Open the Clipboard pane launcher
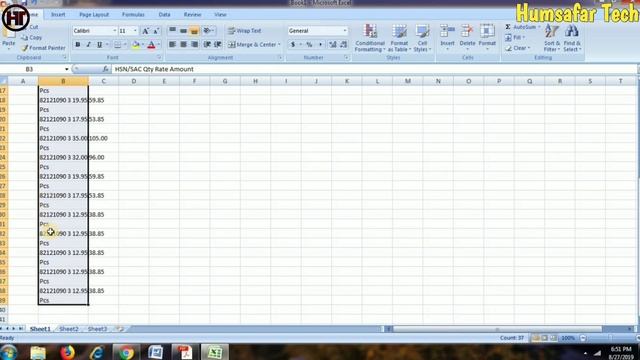This screenshot has width=640, height=360. 64,58
